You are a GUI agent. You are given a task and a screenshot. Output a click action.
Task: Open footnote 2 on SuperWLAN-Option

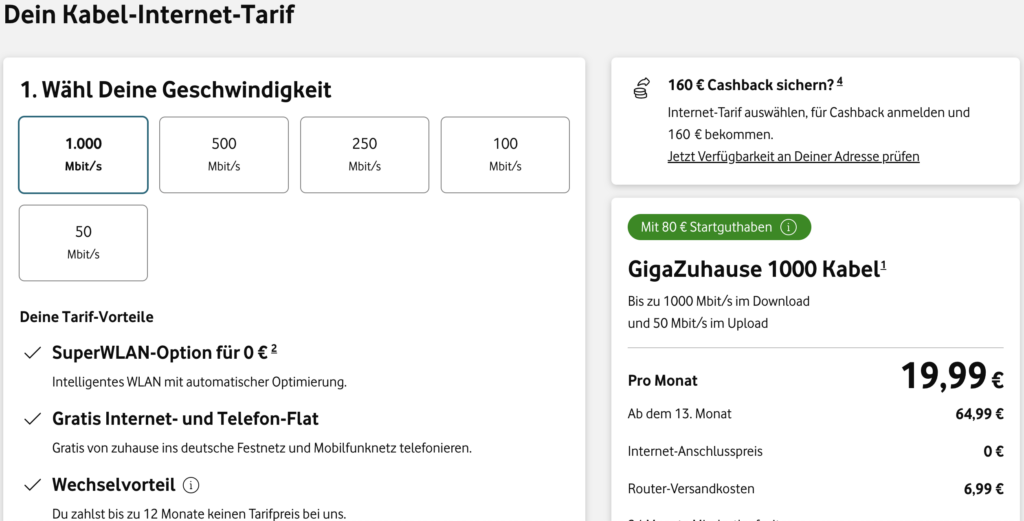click(x=274, y=347)
